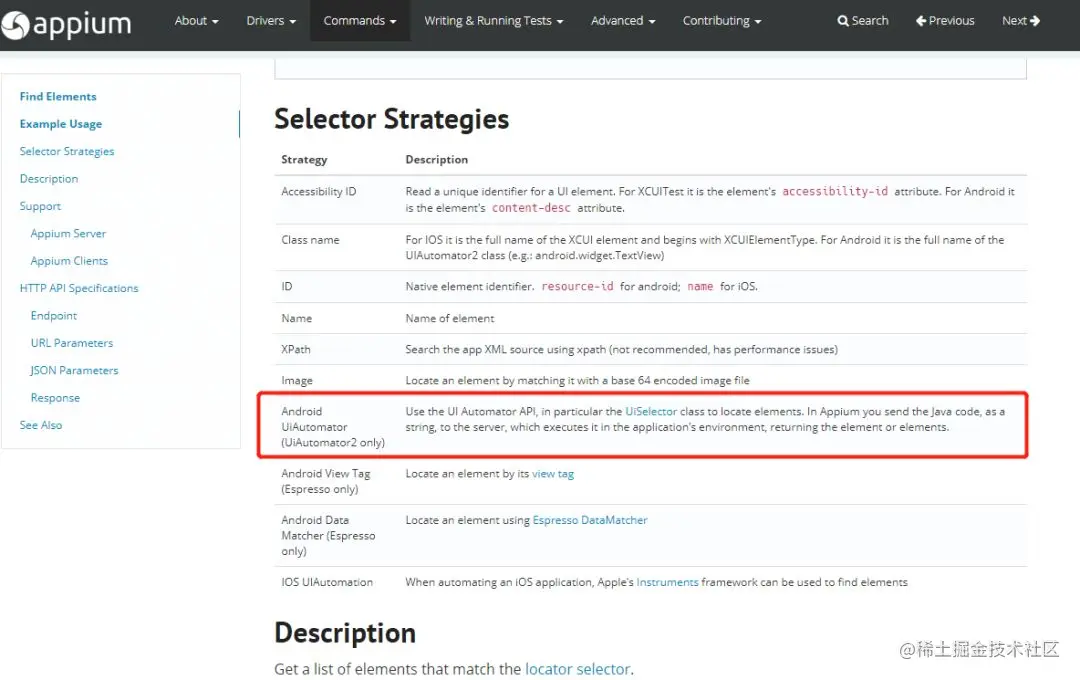Open Find Elements in sidebar
Viewport: 1080px width, 680px height.
pyautogui.click(x=58, y=96)
